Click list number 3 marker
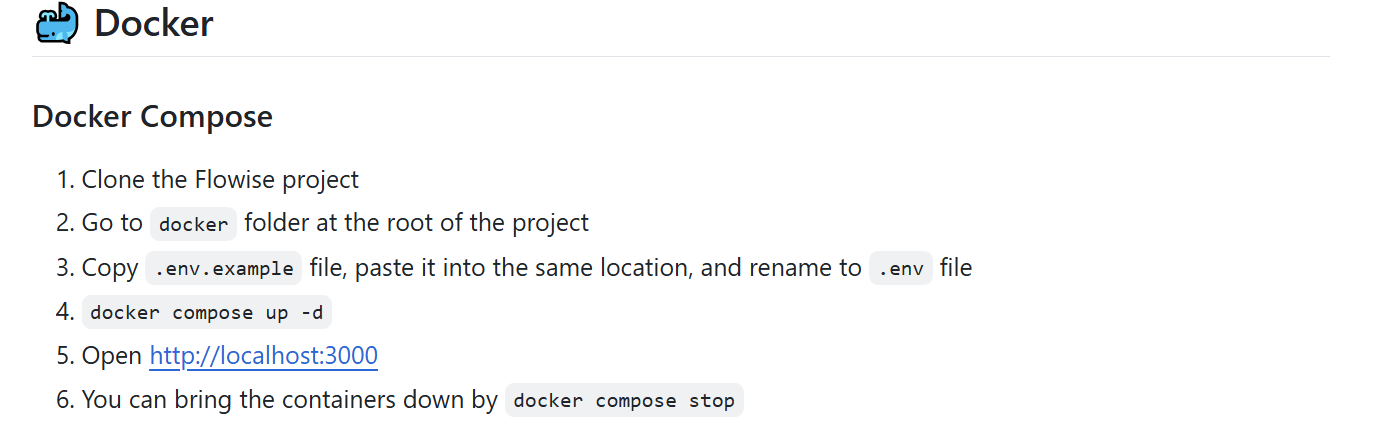 tap(65, 268)
